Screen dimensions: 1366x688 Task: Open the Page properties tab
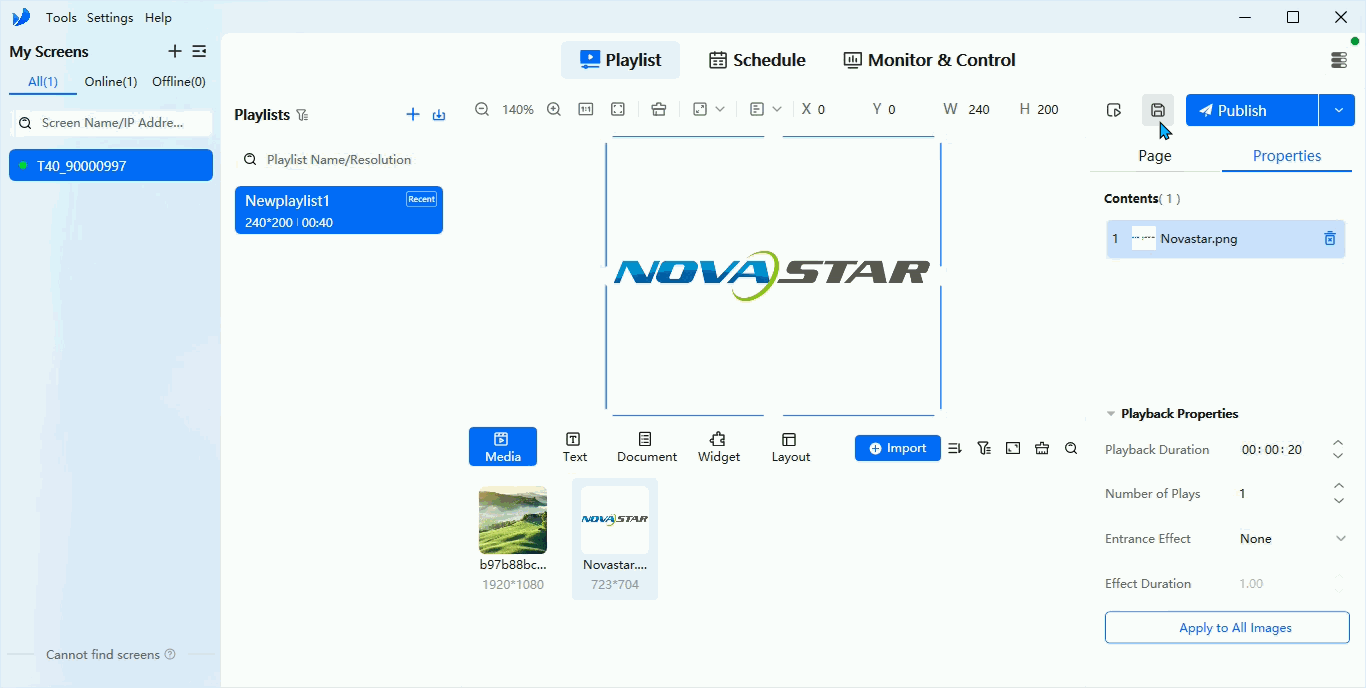click(x=1155, y=156)
